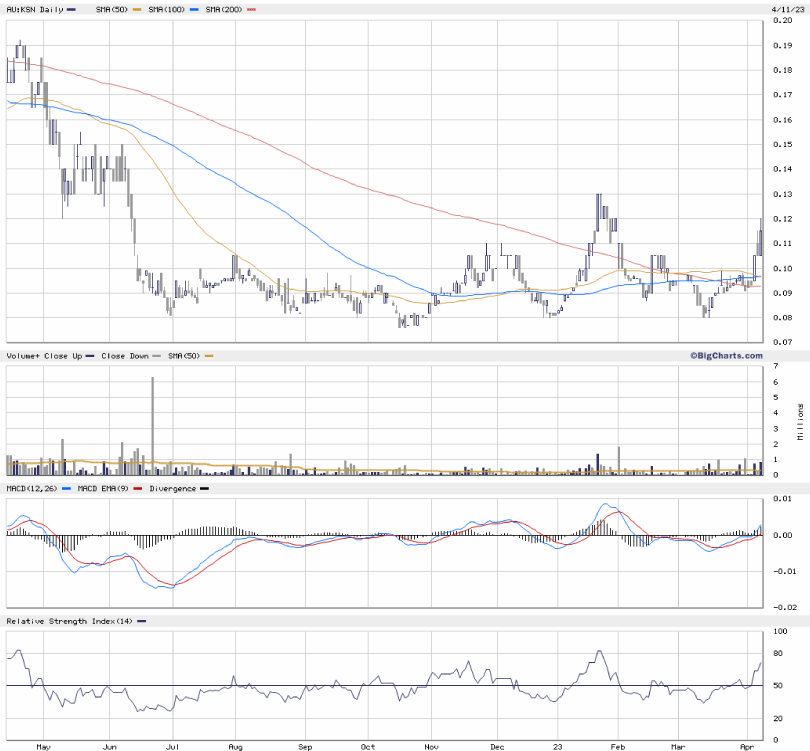The height and width of the screenshot is (751, 810).
Task: Select the Nov label on the time axis
Action: coord(431,745)
